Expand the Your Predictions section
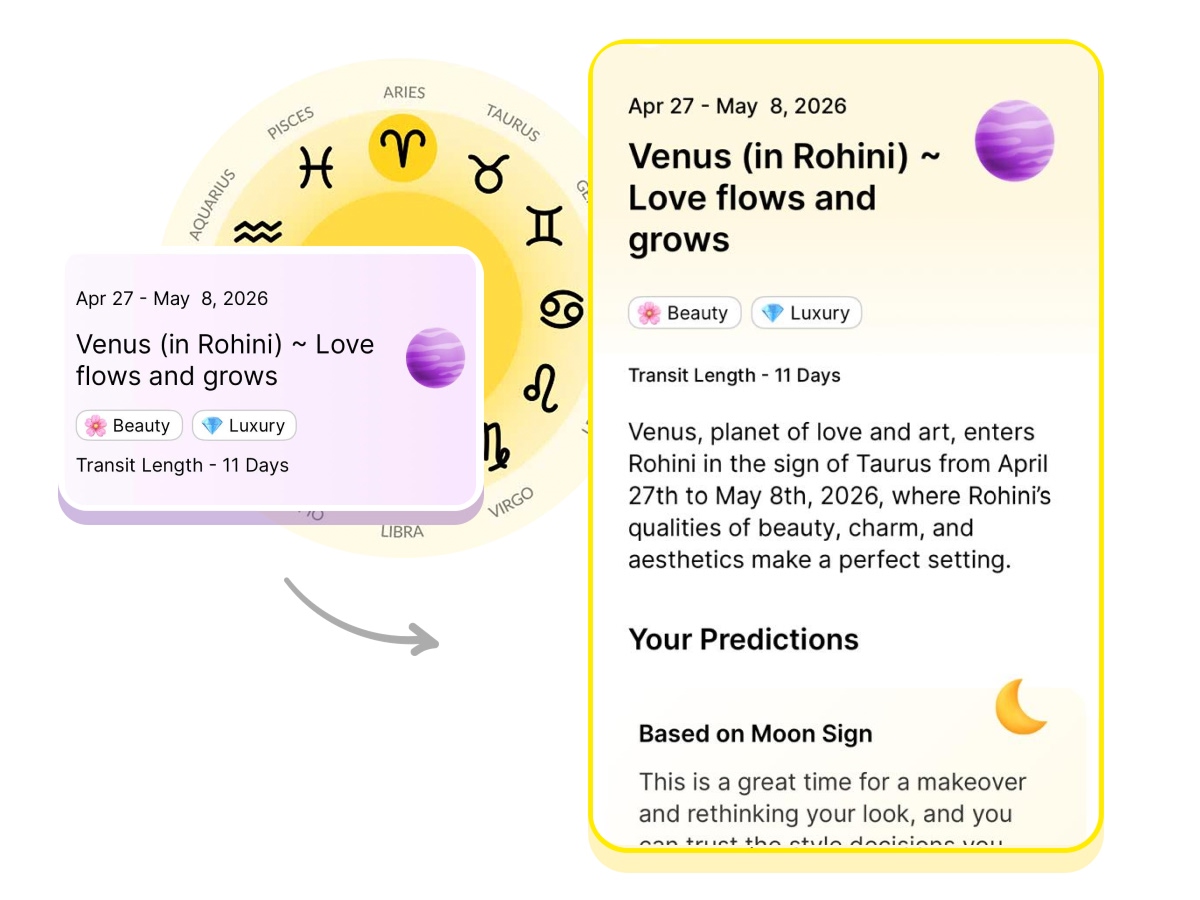The height and width of the screenshot is (900, 1200). (744, 639)
